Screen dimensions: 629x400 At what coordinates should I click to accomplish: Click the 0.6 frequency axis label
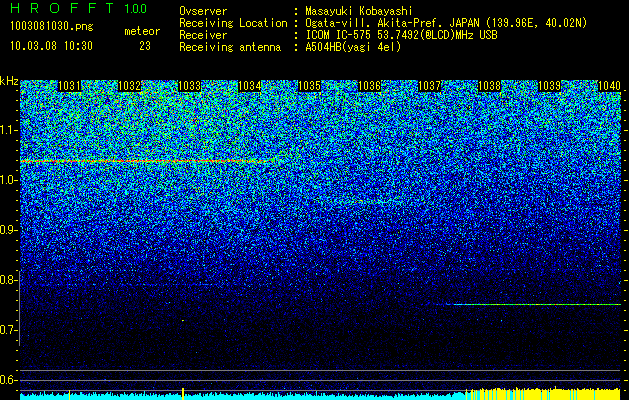(8, 380)
